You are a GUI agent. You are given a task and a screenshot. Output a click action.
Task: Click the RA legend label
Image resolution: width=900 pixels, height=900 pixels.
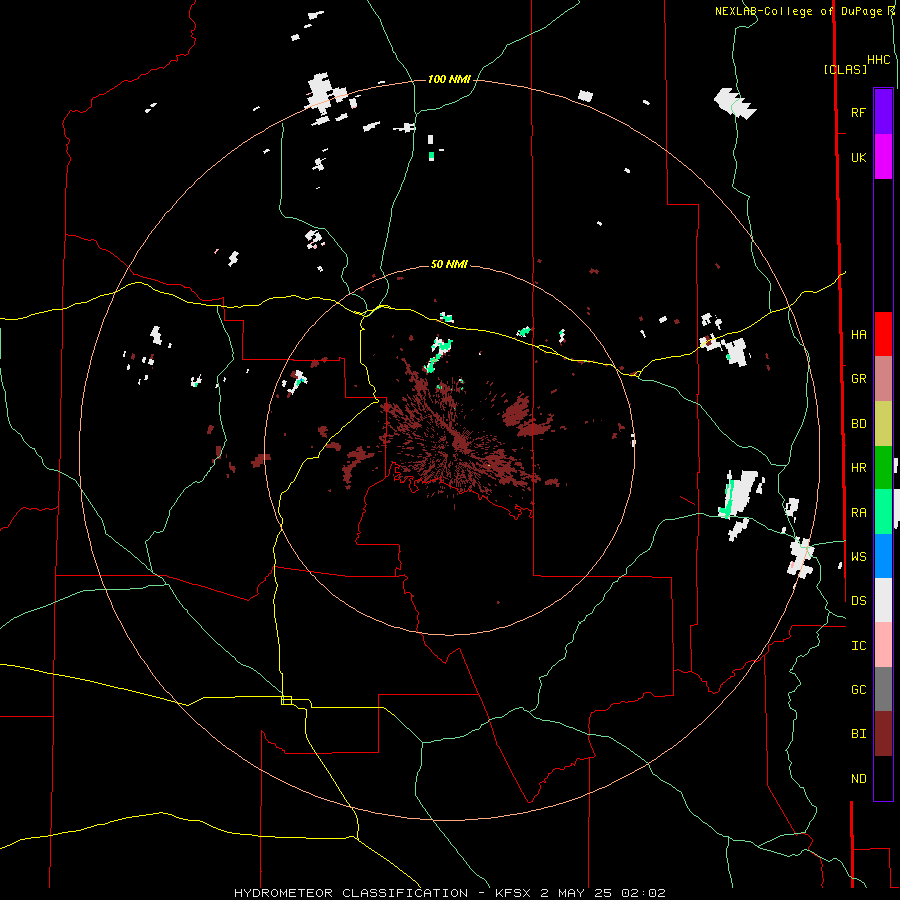(858, 513)
